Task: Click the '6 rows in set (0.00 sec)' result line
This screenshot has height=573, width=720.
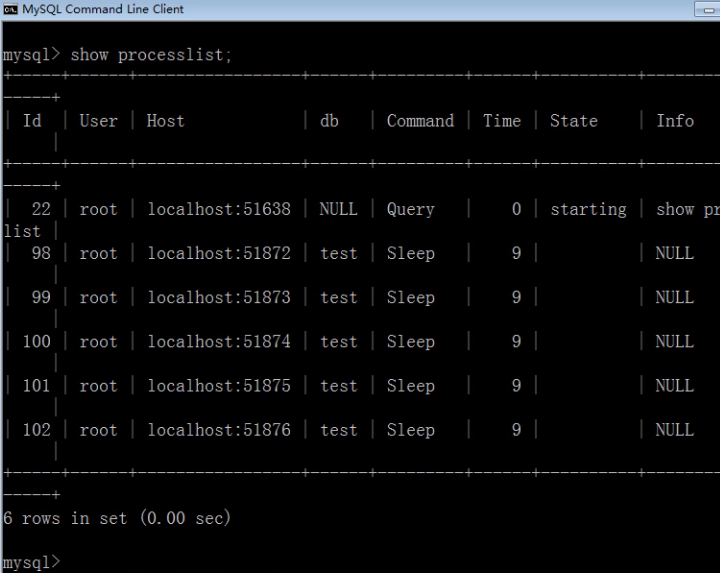Action: [x=117, y=518]
